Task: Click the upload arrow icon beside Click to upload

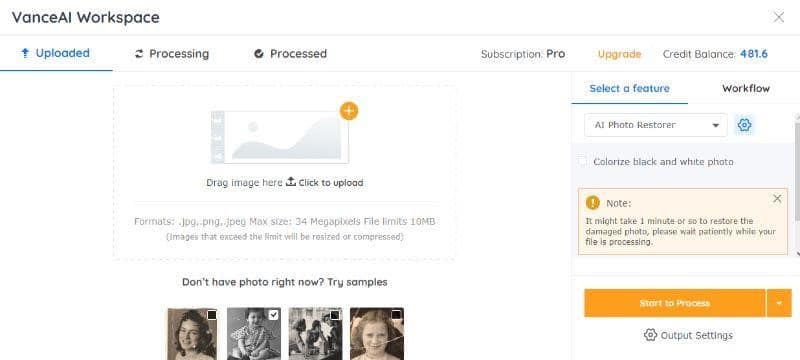Action: 291,182
